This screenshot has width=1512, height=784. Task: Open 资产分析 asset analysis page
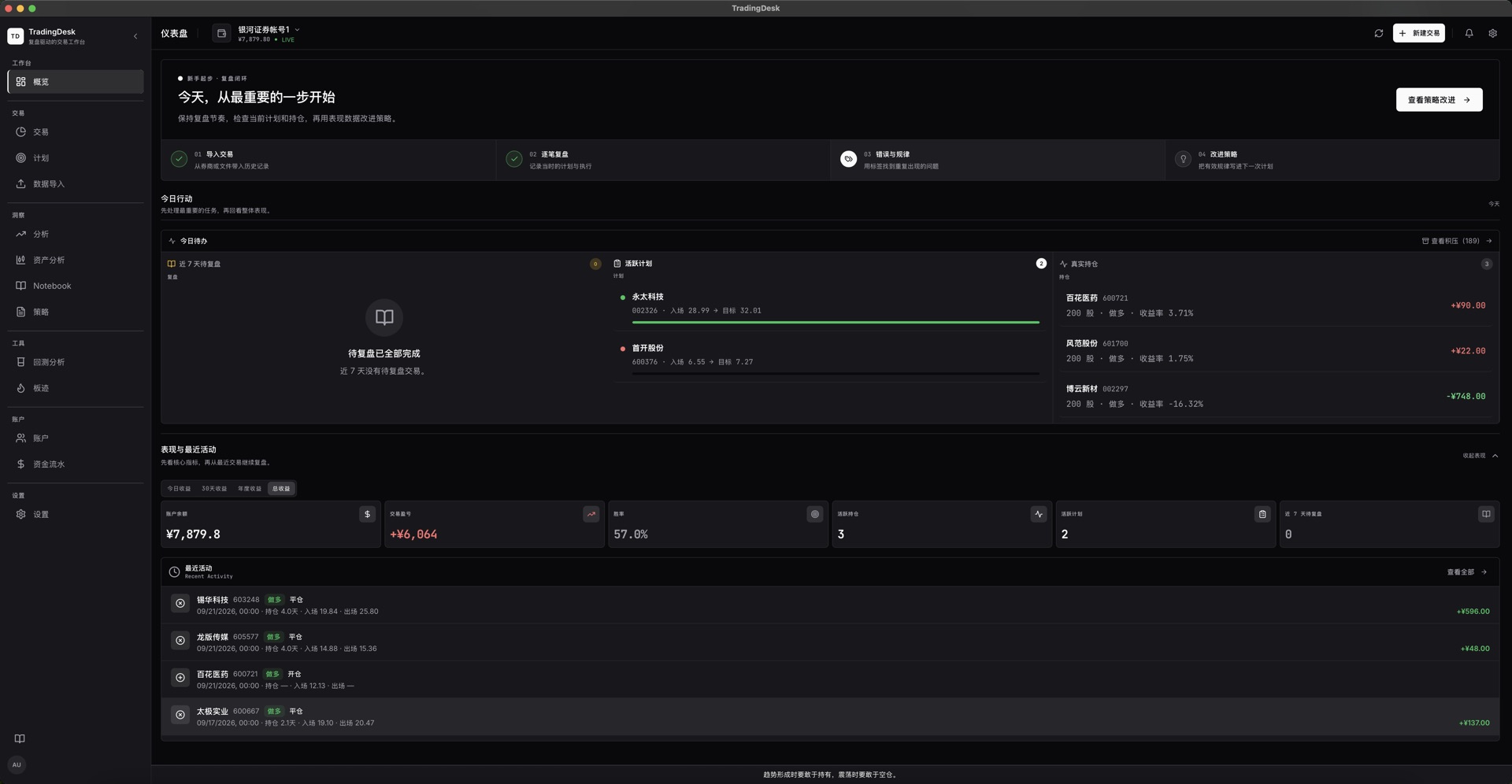tap(76, 261)
